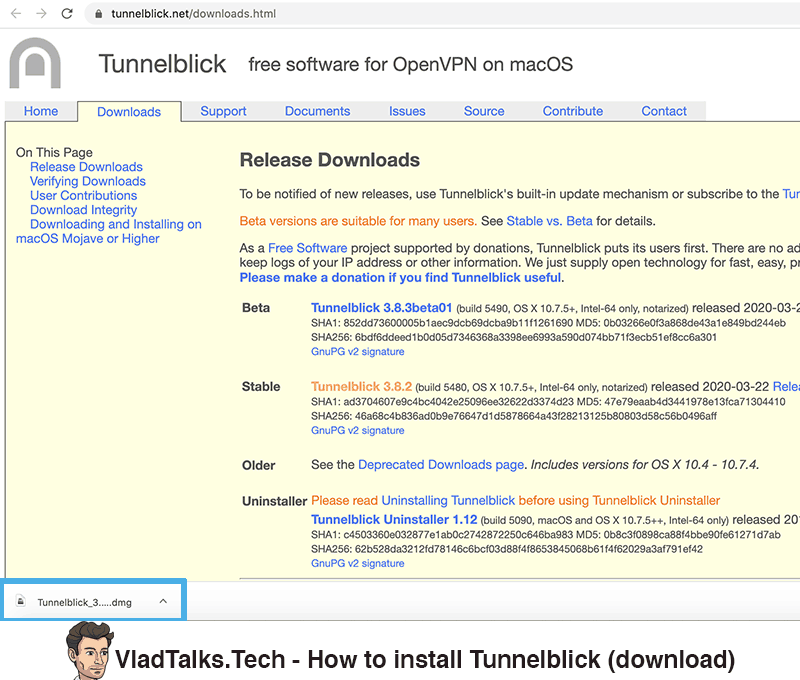Viewport: 800px width, 680px height.
Task: Click the orange 'Beta versions are suitable' text
Action: [358, 221]
